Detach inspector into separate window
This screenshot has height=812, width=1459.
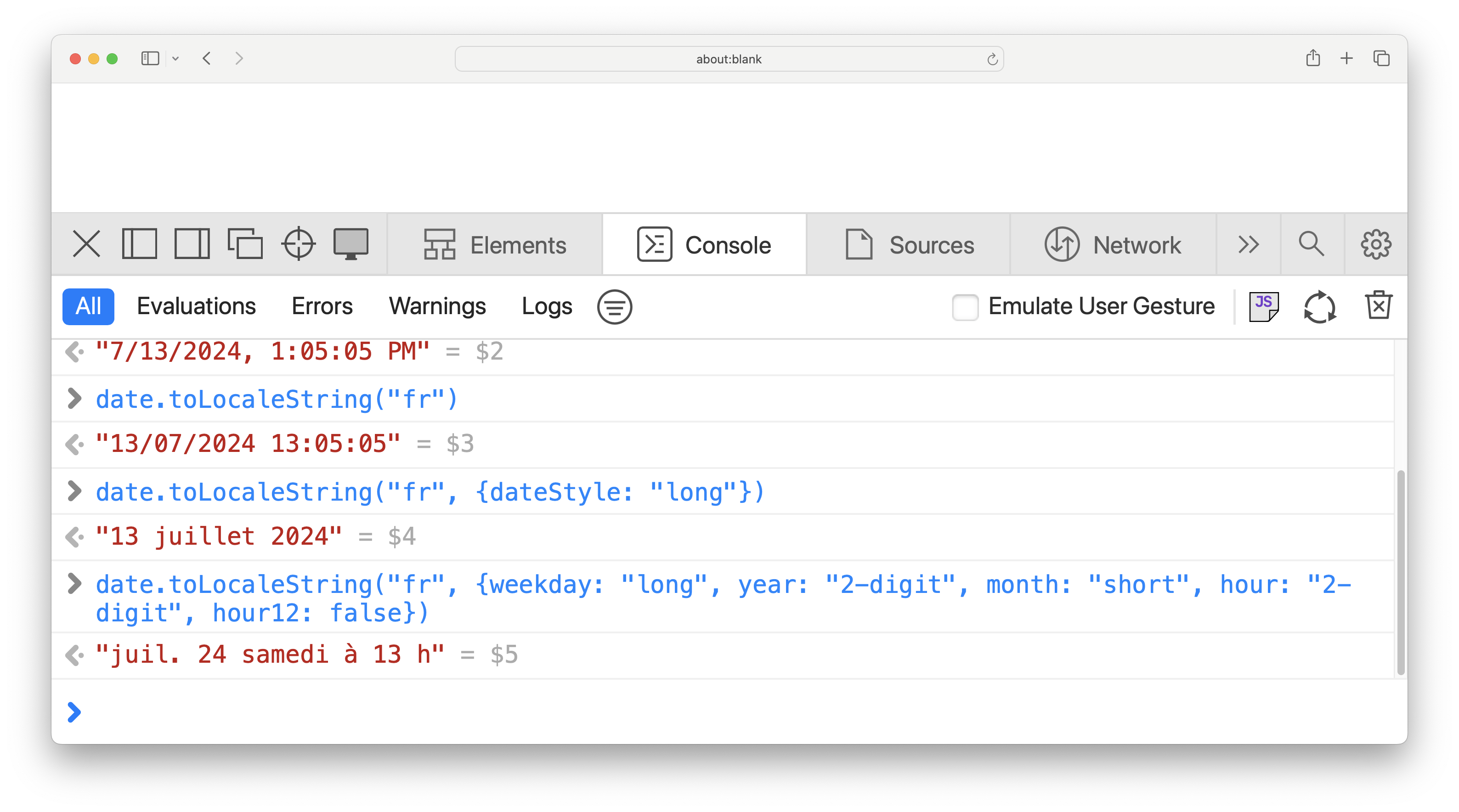245,245
